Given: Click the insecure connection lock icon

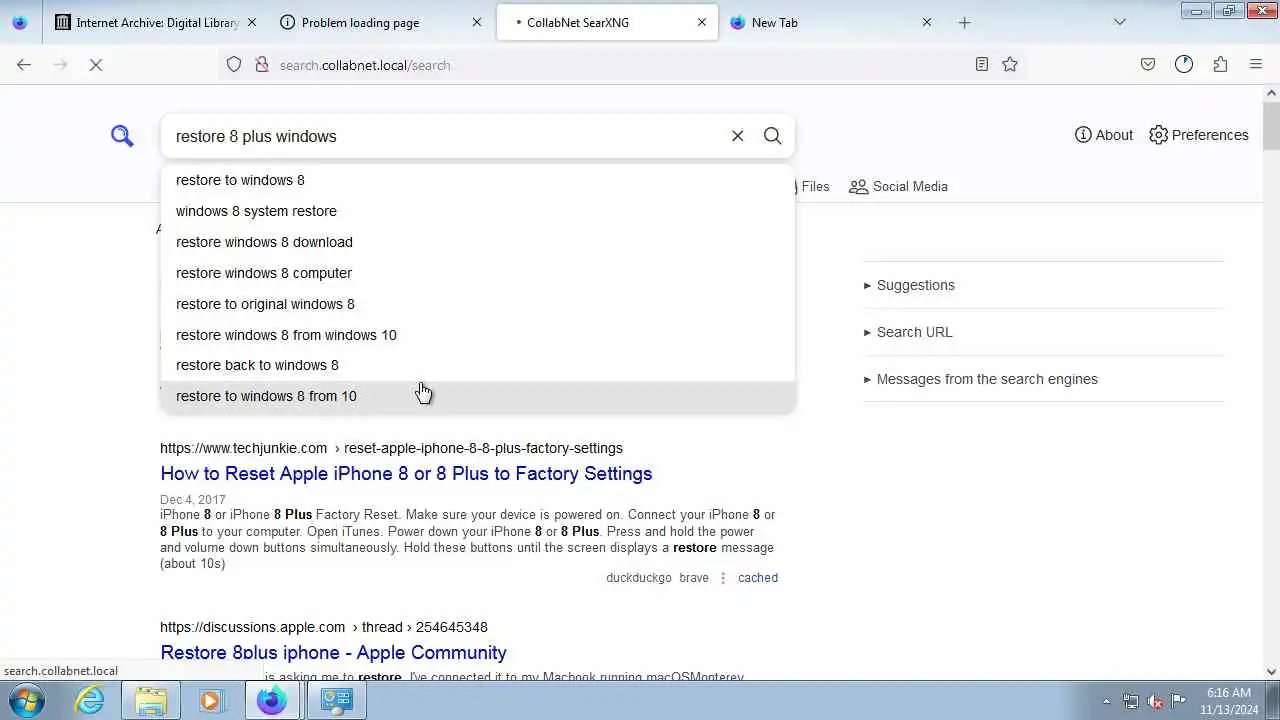Looking at the screenshot, I should pyautogui.click(x=262, y=65).
